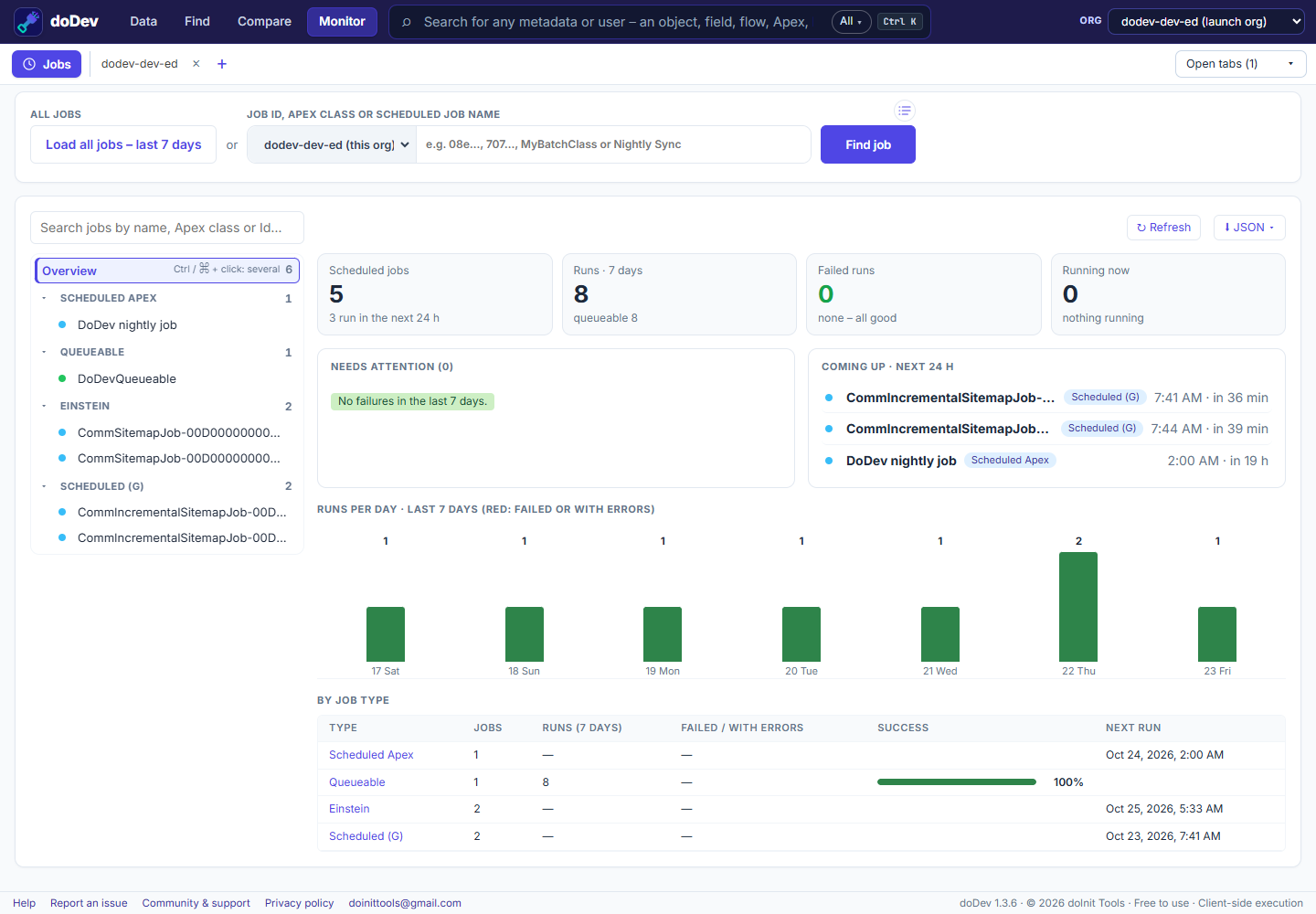Click the job ID or name input field
Viewport: 1316px width, 914px height.
click(x=613, y=144)
